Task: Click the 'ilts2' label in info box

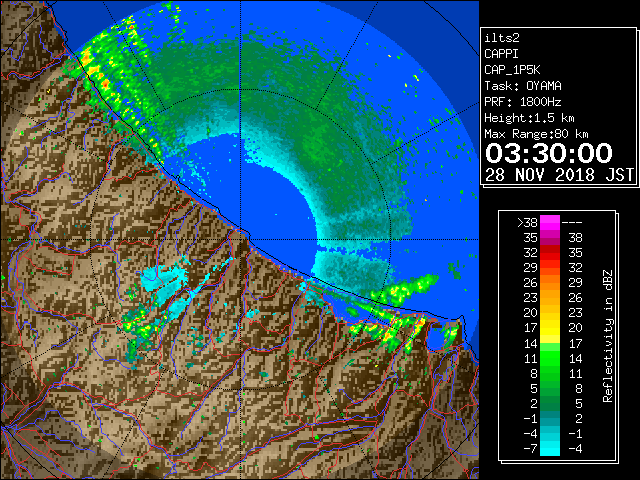Action: pos(502,38)
